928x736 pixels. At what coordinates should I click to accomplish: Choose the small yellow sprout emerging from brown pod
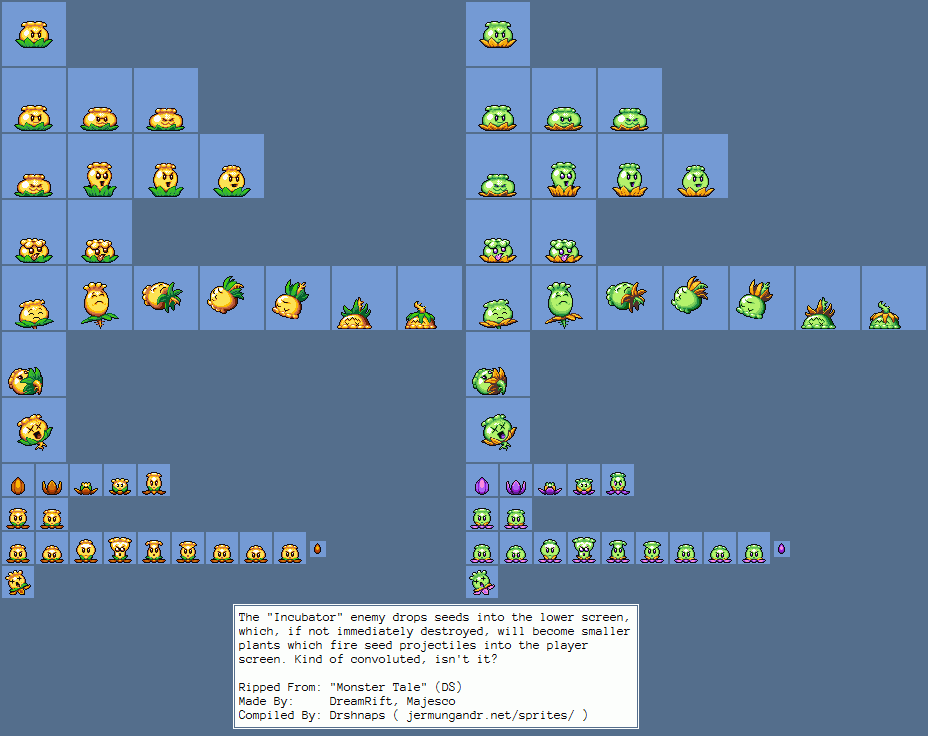coord(86,488)
